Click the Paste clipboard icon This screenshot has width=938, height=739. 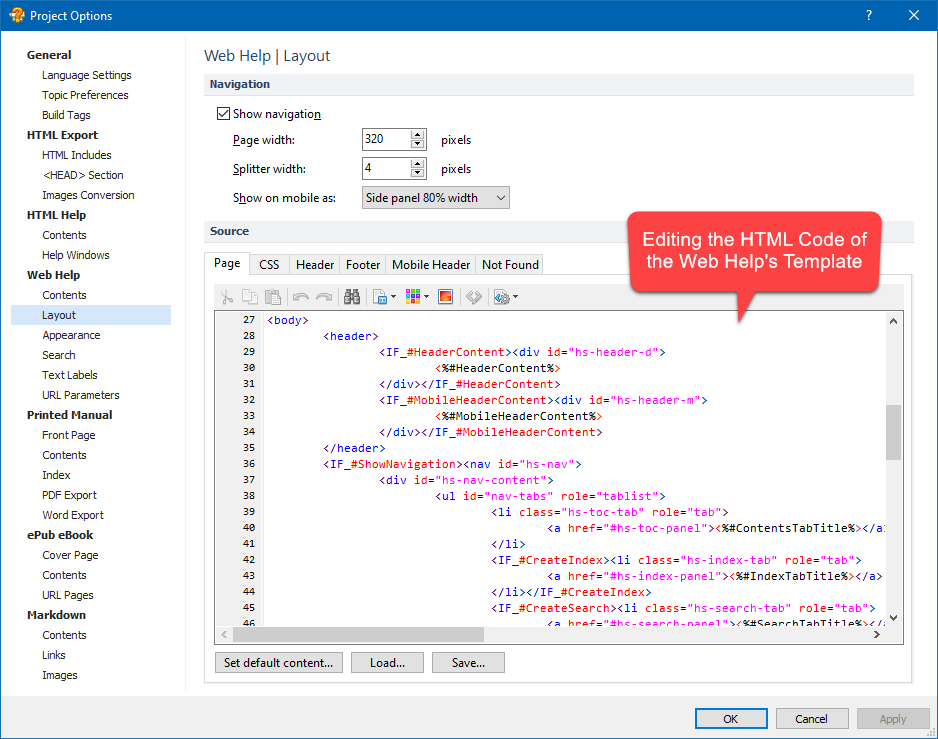tap(273, 297)
